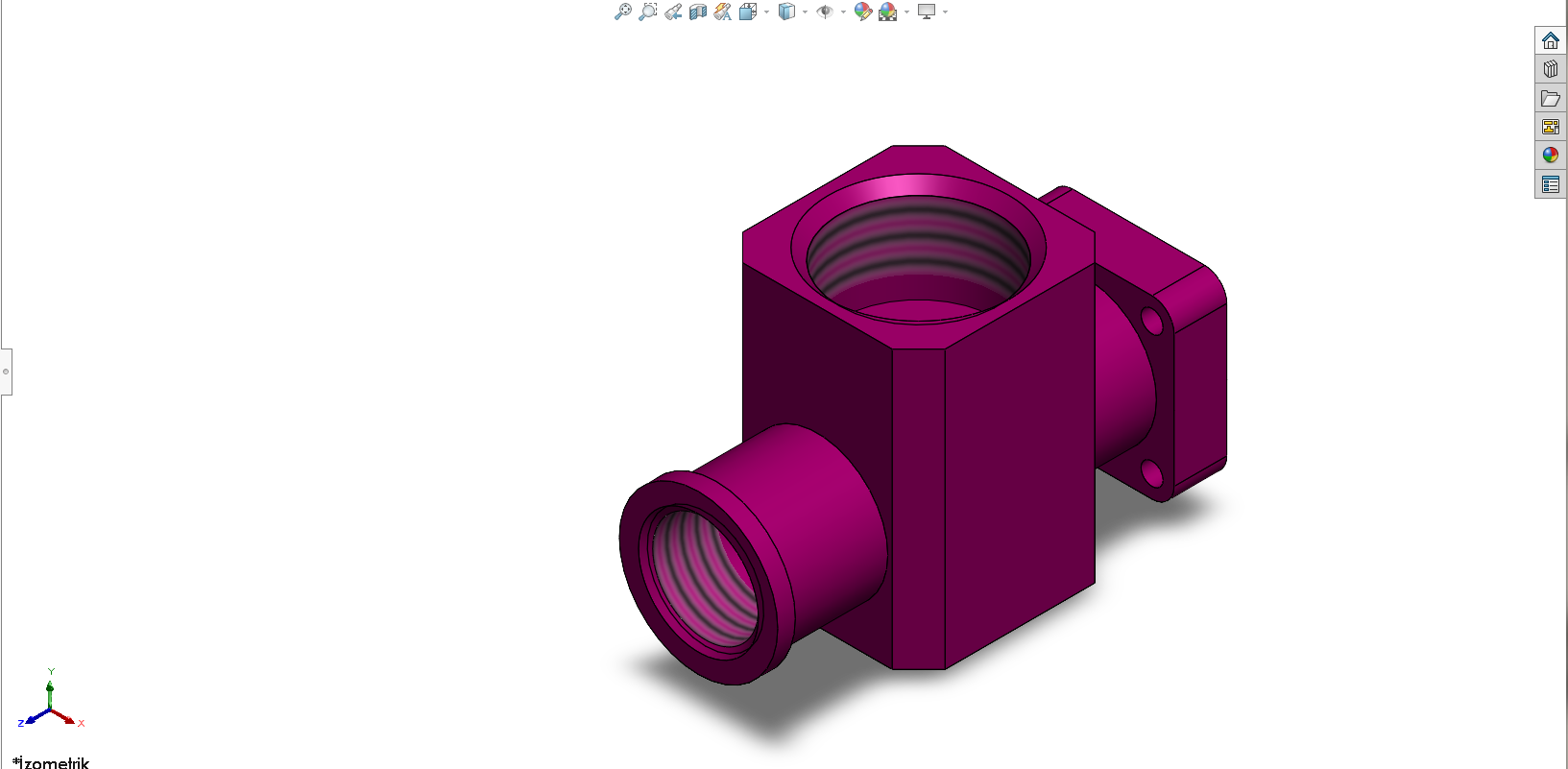Open the Appearances, Scenes and Decals tab

click(x=1551, y=156)
